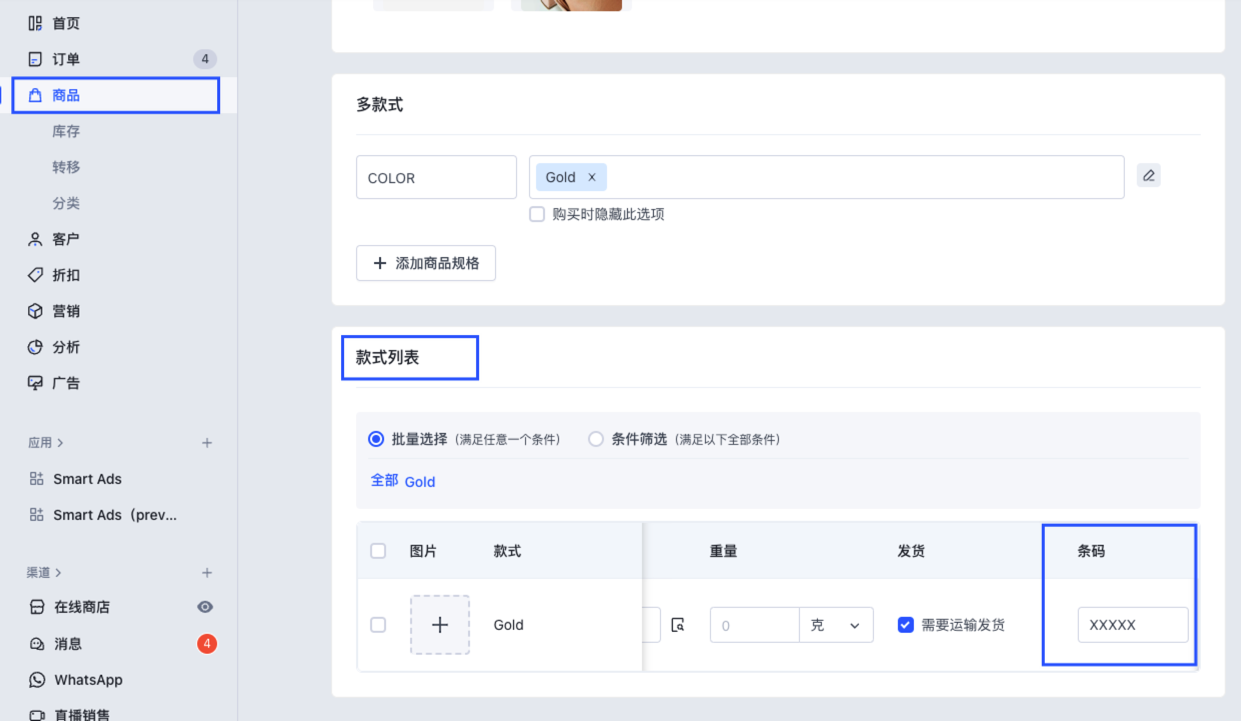Check the header row selection checkbox
Screen dimensions: 1241x721
[x=378, y=550]
